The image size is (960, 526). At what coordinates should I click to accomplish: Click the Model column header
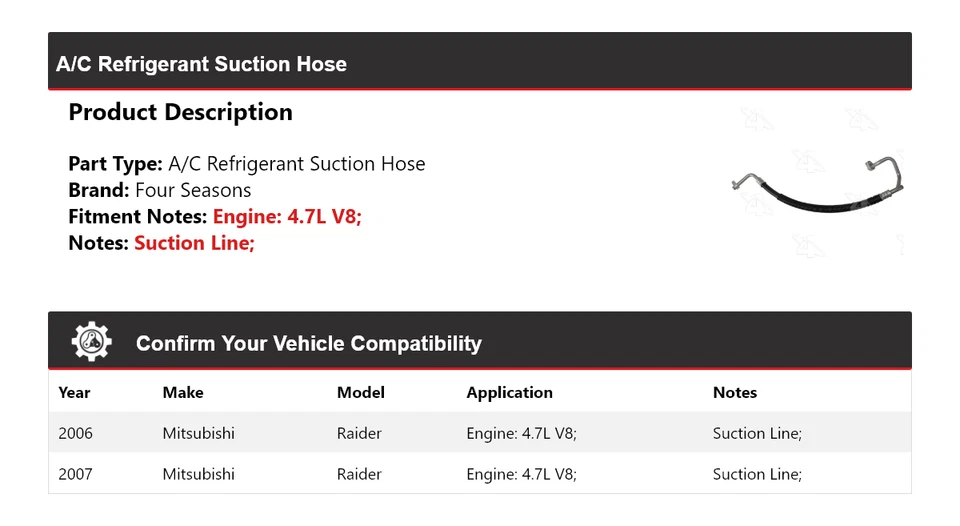pos(360,393)
